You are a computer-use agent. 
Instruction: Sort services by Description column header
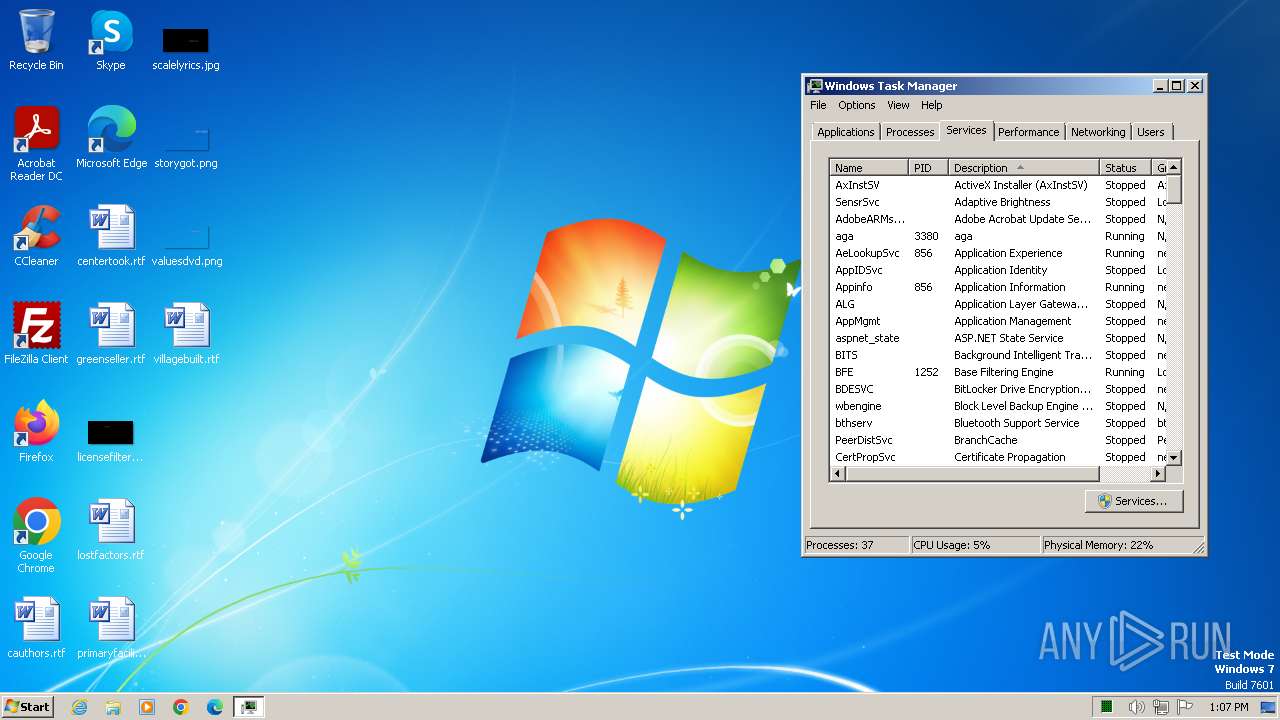pyautogui.click(x=1023, y=168)
